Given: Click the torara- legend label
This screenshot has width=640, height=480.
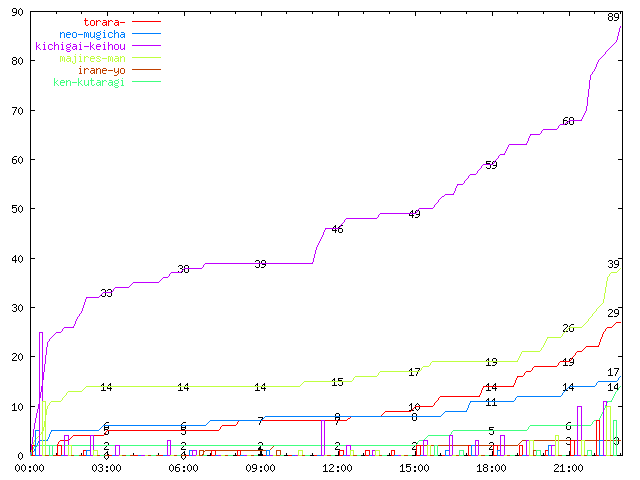Looking at the screenshot, I should pos(105,21).
